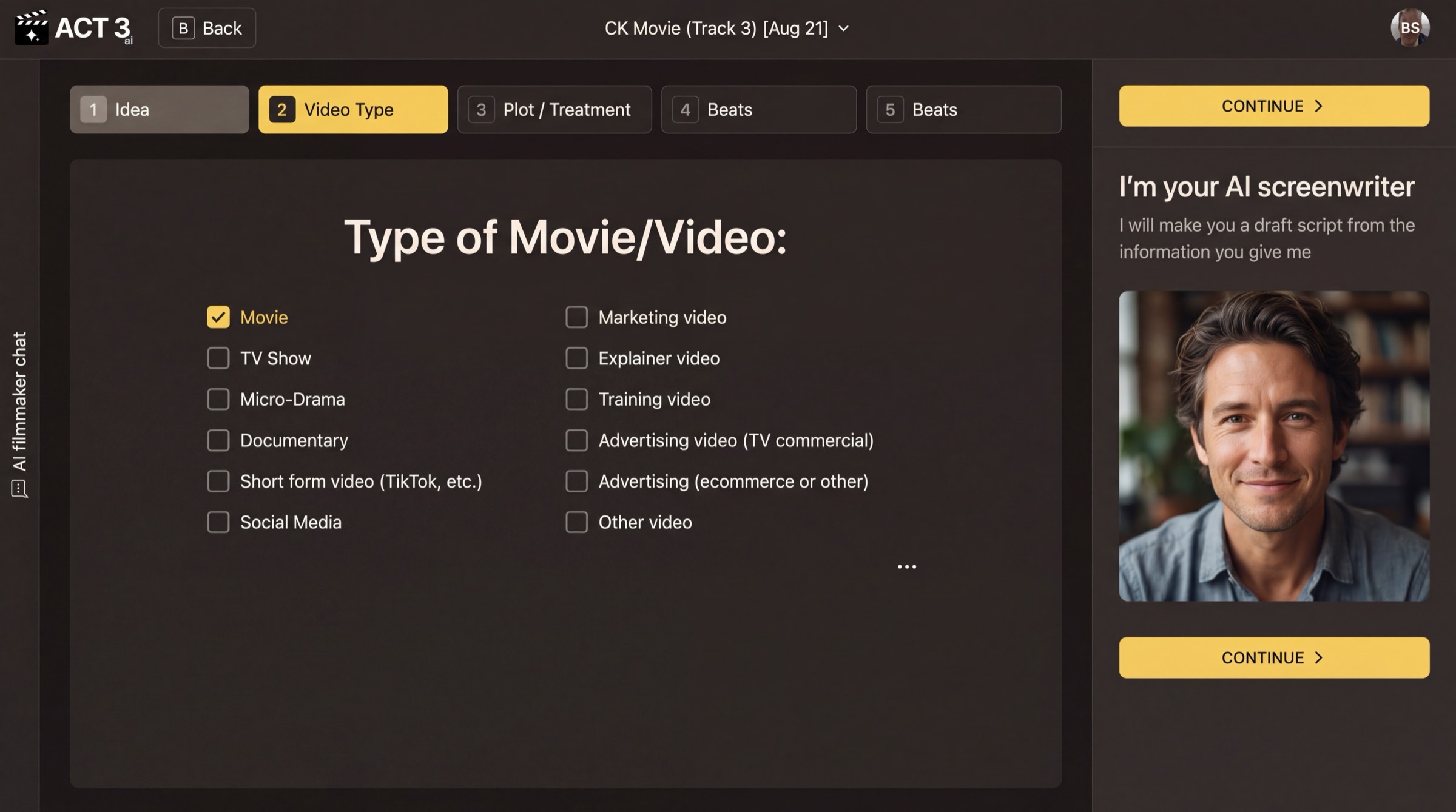Click the bottom CONTINUE button
Screen dimensions: 1456x812
tap(1274, 657)
